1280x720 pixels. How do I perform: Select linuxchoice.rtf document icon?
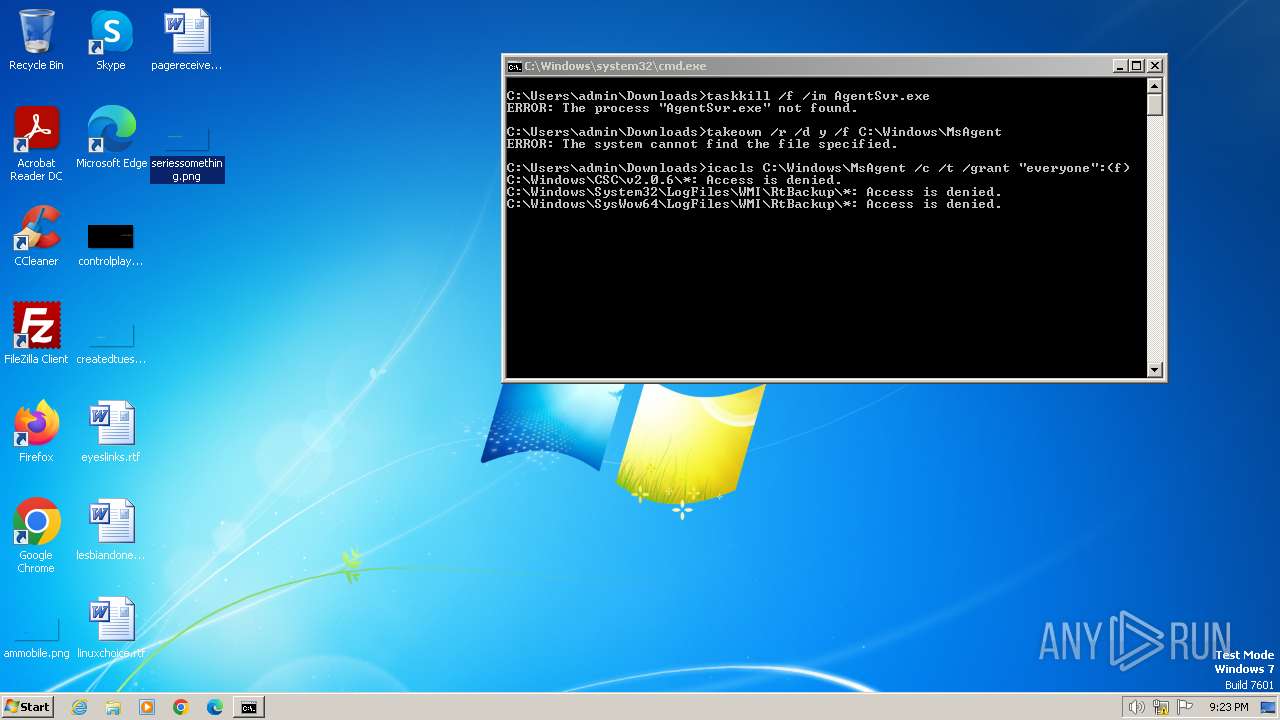tap(110, 628)
